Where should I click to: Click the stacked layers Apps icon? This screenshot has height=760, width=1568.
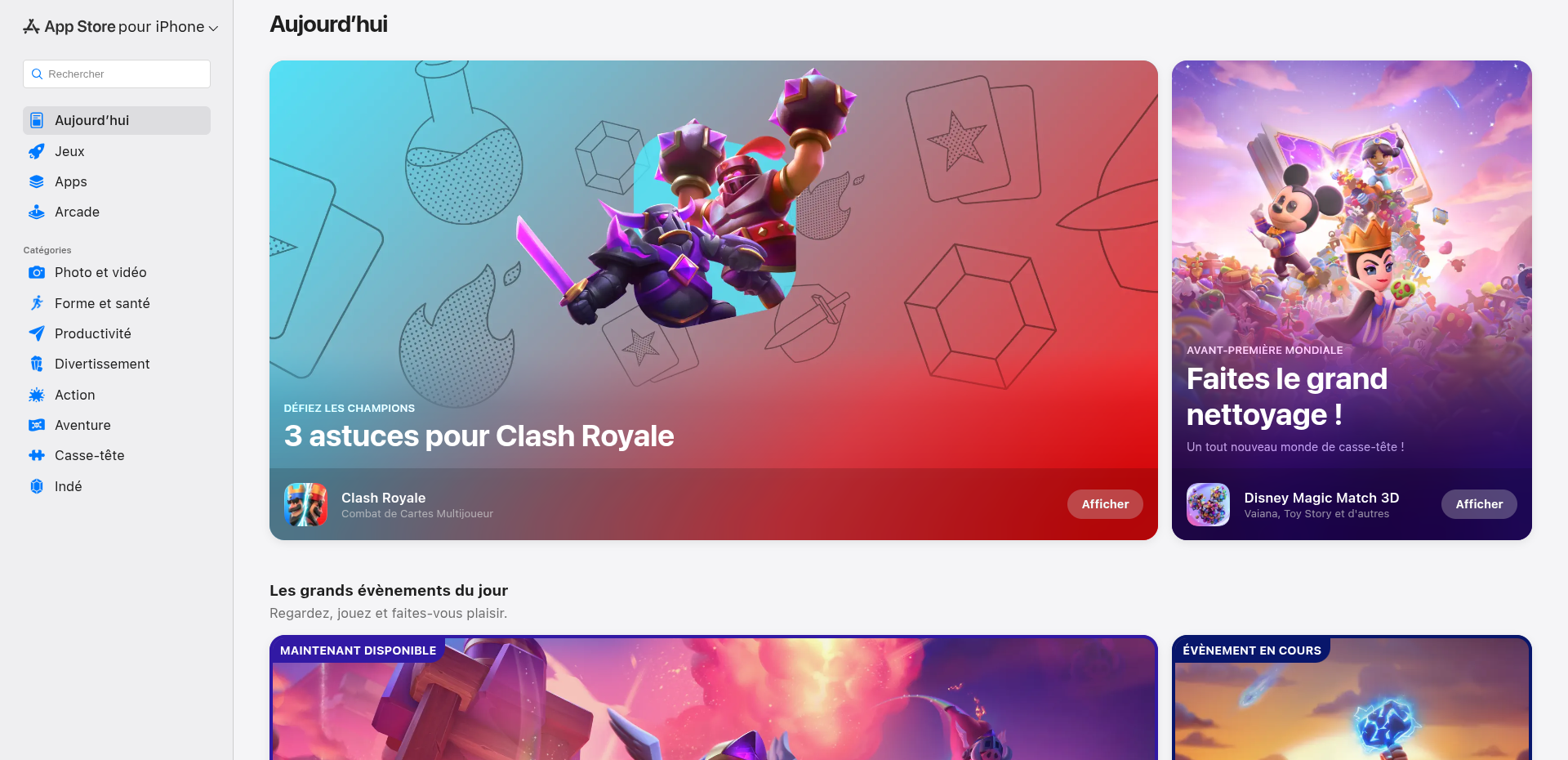pyautogui.click(x=37, y=181)
